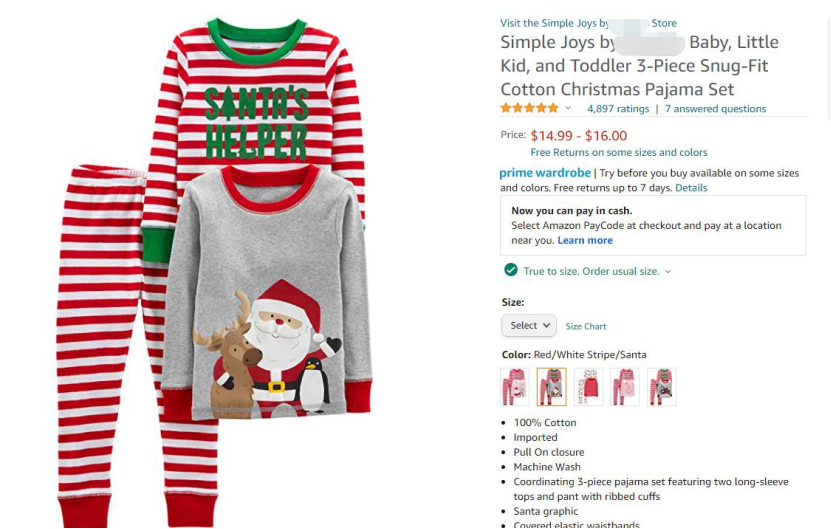Click the green True to size checkmark
Image resolution: width=831 pixels, height=529 pixels.
point(511,270)
